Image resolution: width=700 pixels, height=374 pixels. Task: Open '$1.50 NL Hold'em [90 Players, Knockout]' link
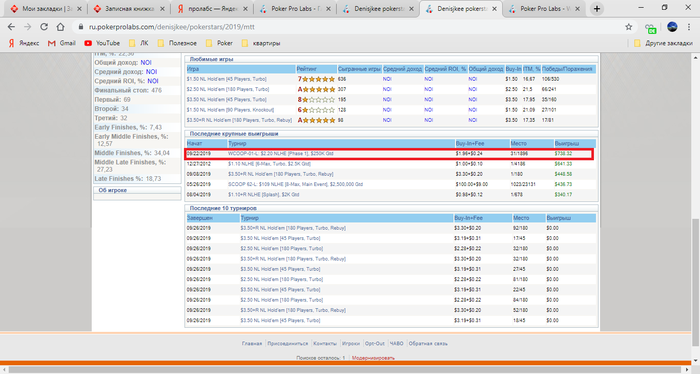coord(230,110)
